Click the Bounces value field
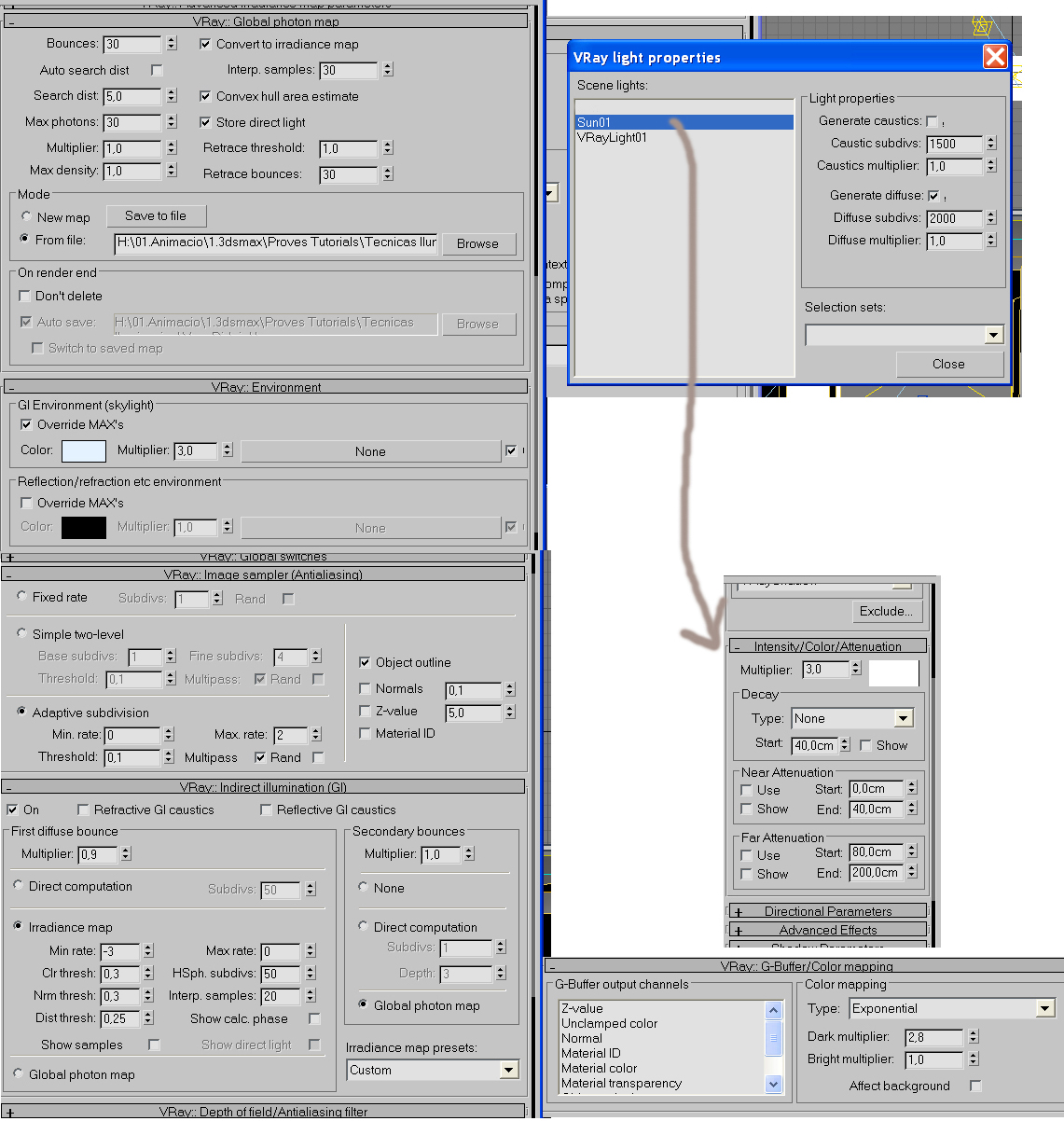This screenshot has height=1121, width=1064. 131,44
